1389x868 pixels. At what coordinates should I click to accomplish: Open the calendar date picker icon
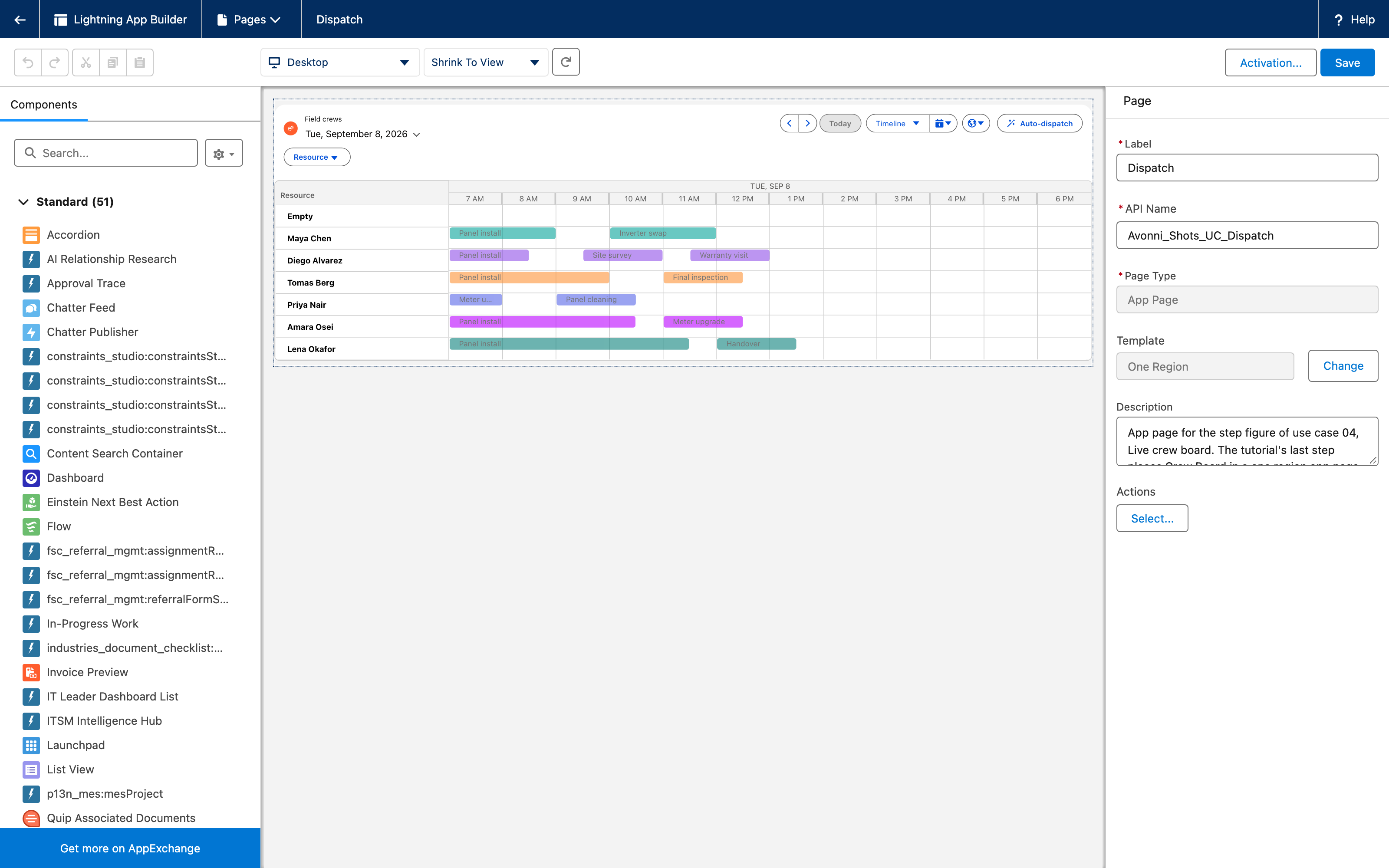(x=943, y=123)
